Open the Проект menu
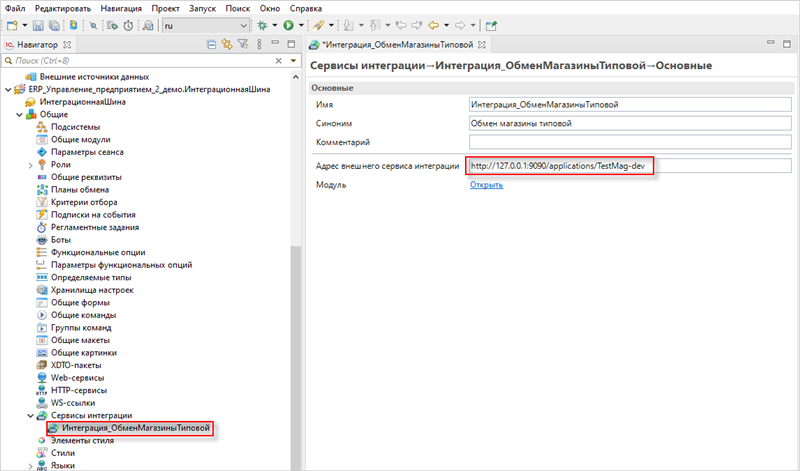The image size is (800, 471). [165, 7]
